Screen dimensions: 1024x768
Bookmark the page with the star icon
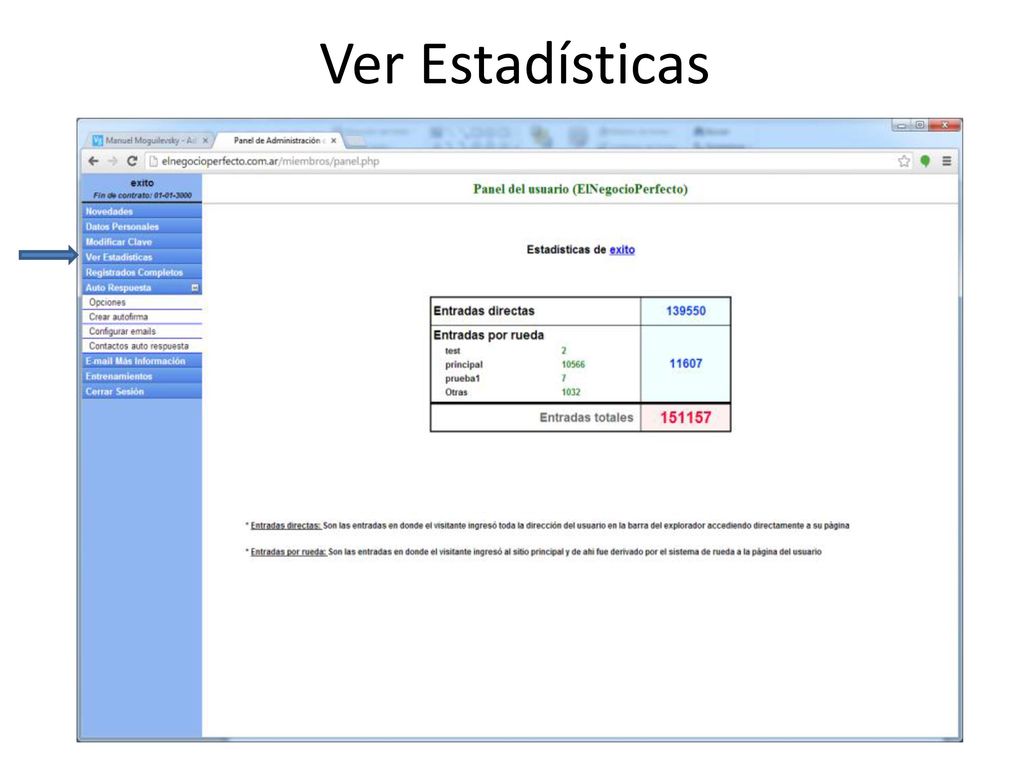[904, 161]
